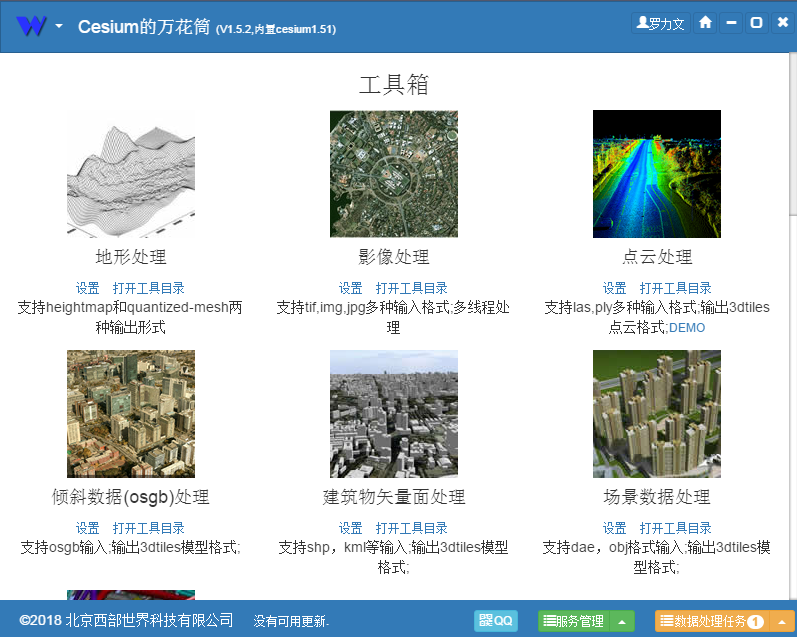Open the 倾斜数据(osgb)处理 city thumbnail
The height and width of the screenshot is (637, 797).
point(131,414)
